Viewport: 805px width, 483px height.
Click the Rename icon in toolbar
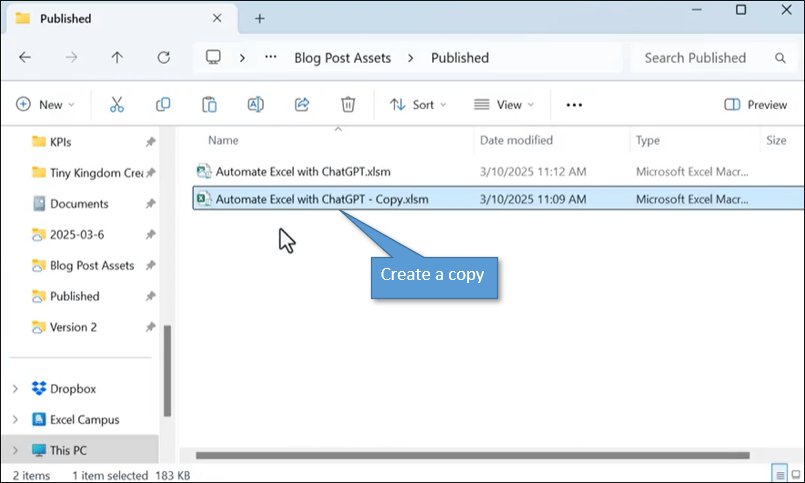pyautogui.click(x=255, y=104)
